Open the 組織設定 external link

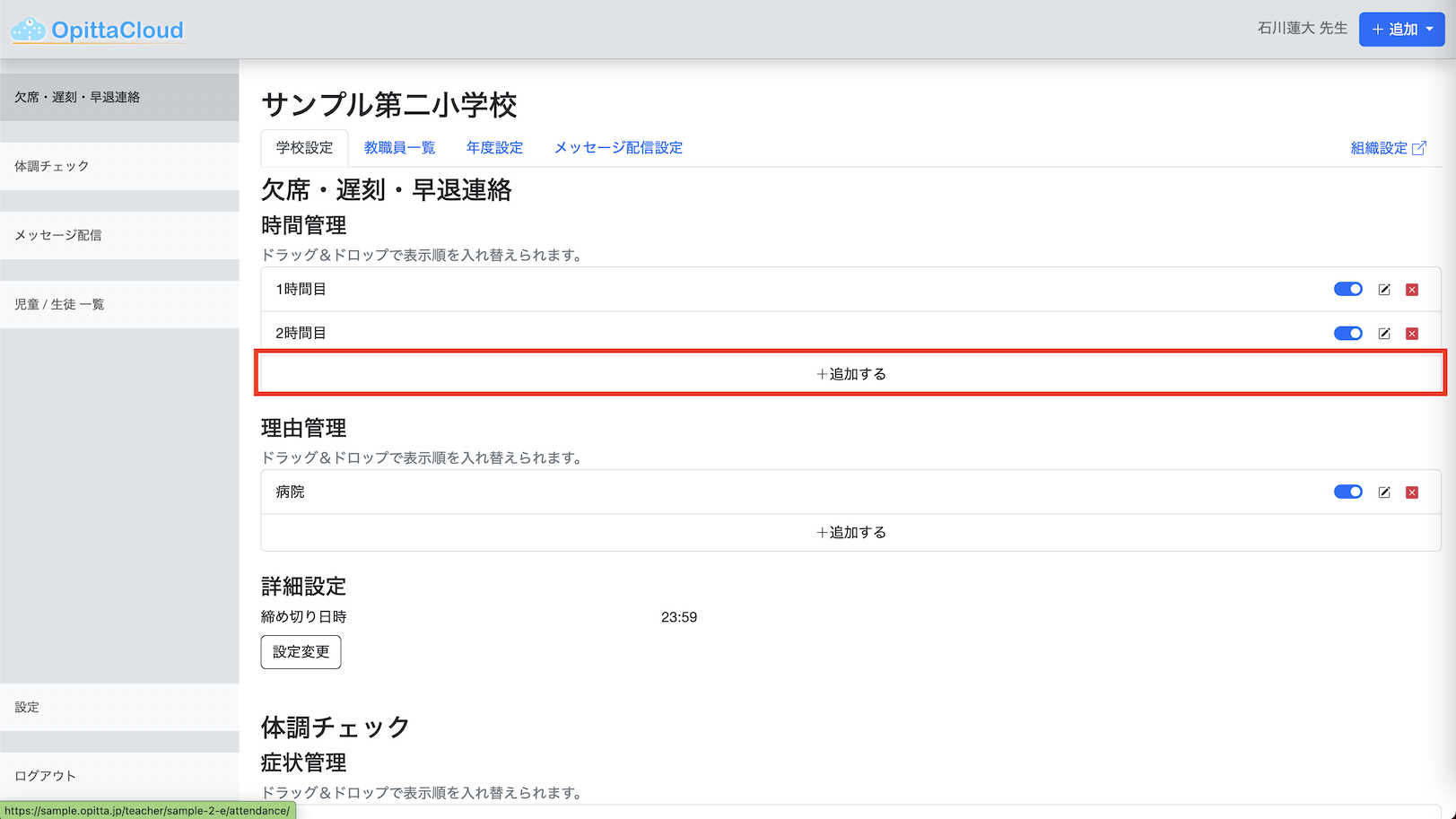[1388, 148]
